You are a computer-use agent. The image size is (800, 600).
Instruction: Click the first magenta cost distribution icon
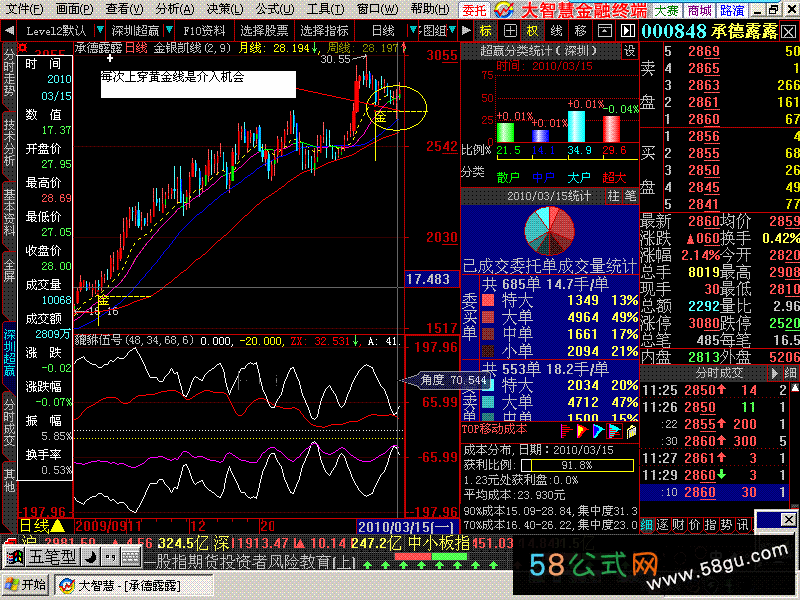pos(565,431)
